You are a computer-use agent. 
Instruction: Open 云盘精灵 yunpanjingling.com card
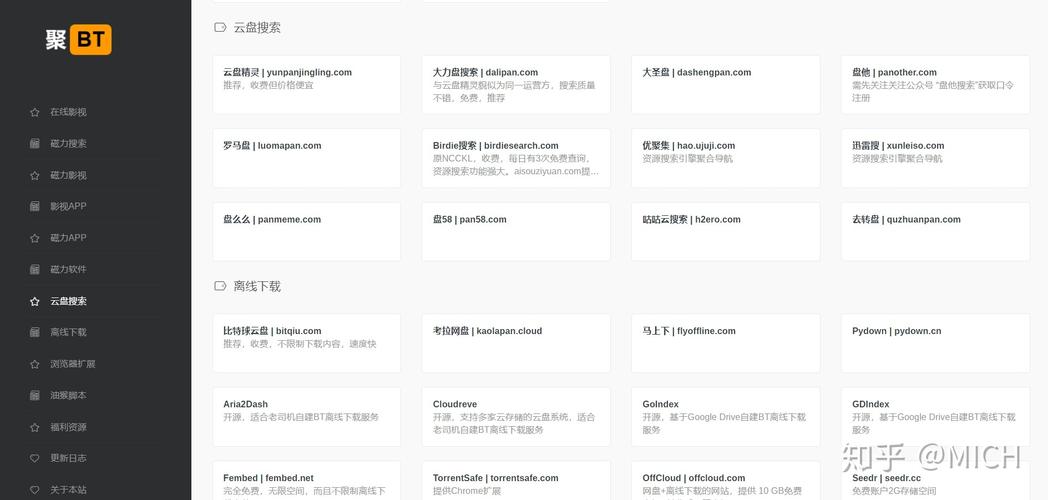(x=307, y=84)
